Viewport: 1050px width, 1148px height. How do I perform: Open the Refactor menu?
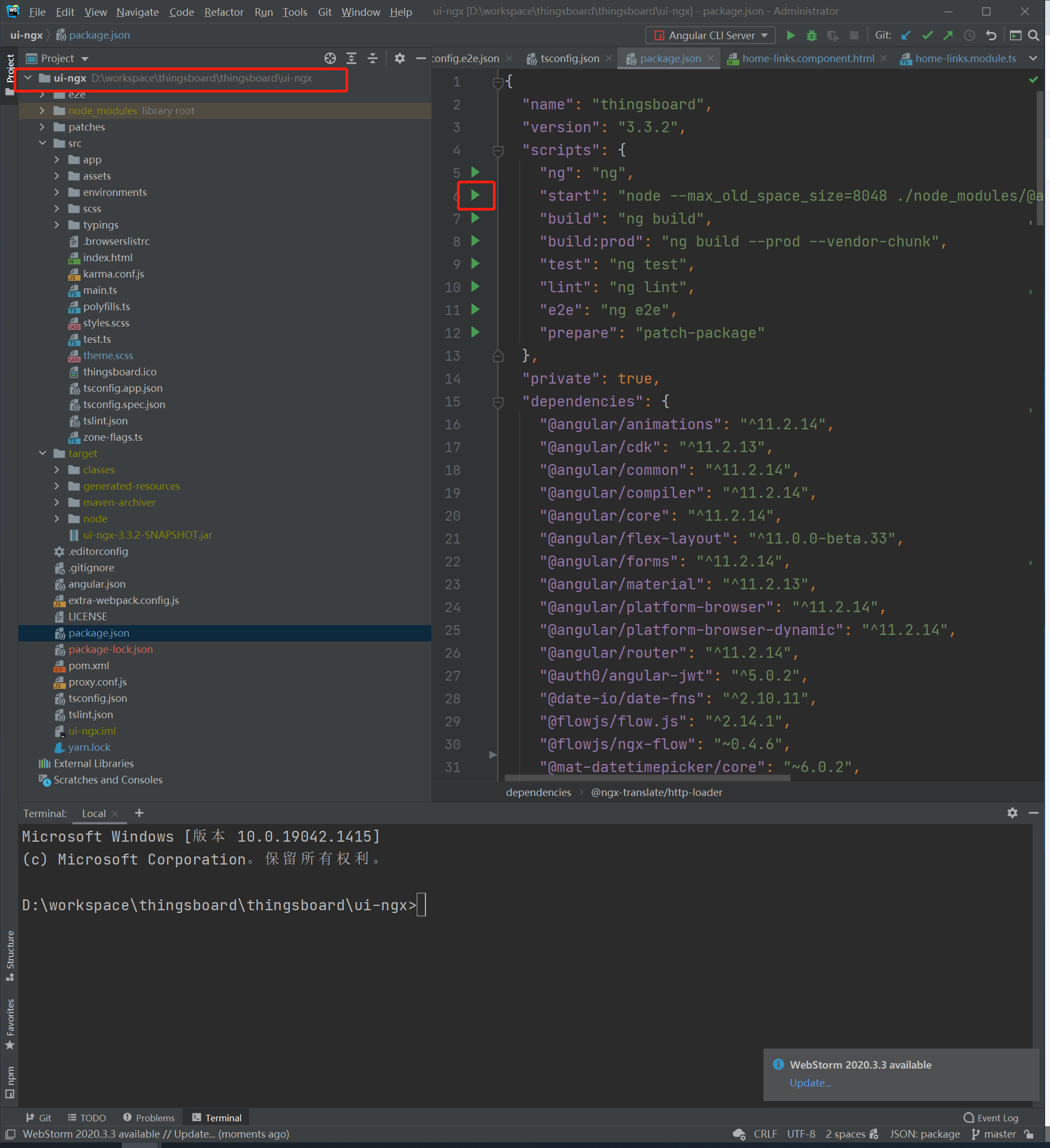click(223, 12)
